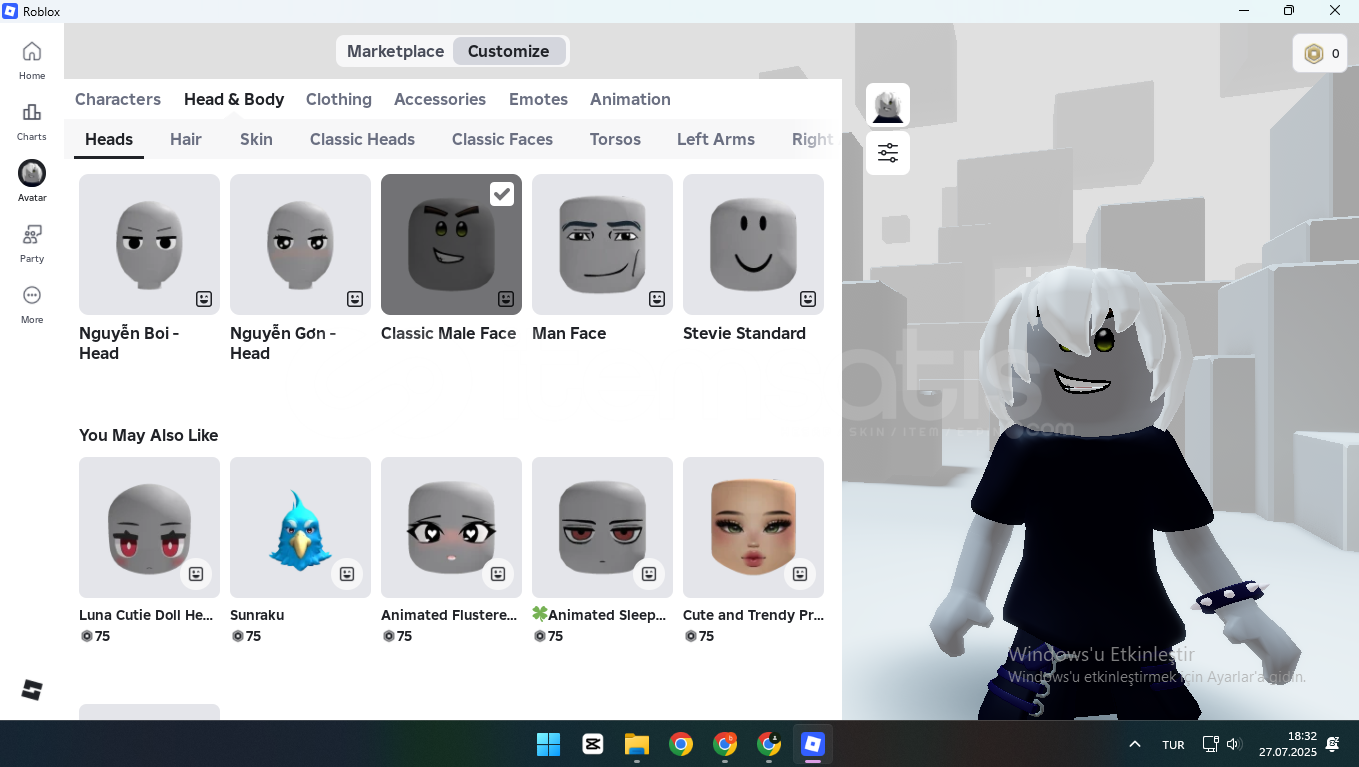Click animated badge on Animated Flustered head
Screen dimensions: 1359x767
[x=498, y=574]
